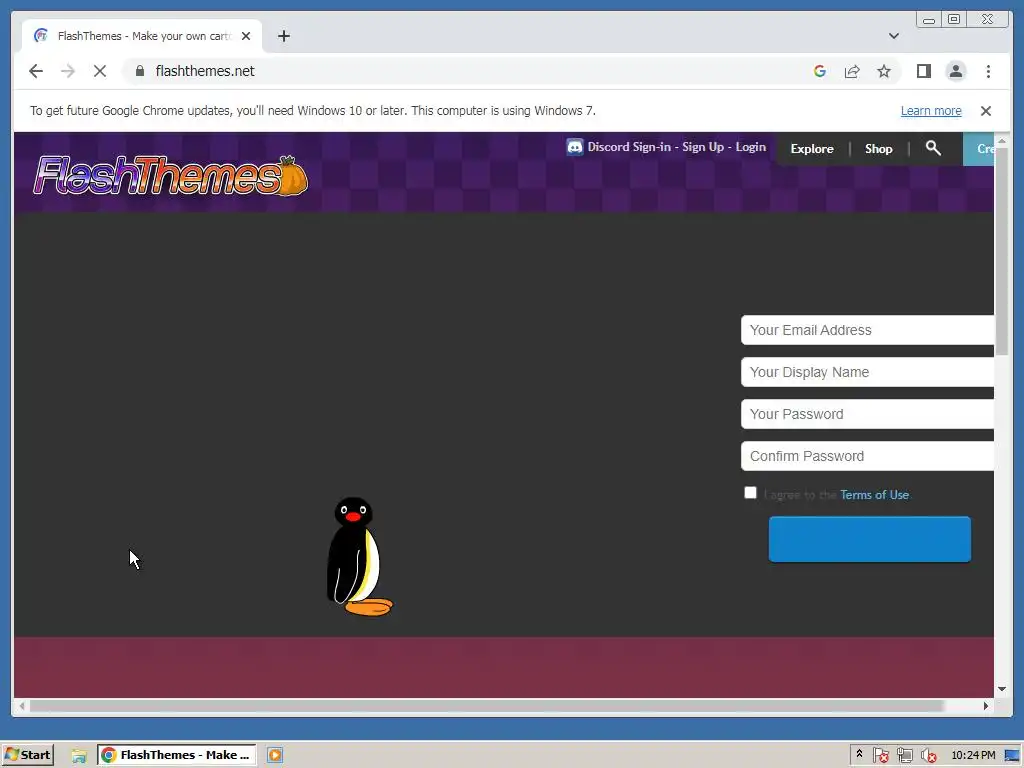Stop loading the page
1024x768 pixels.
[x=100, y=71]
